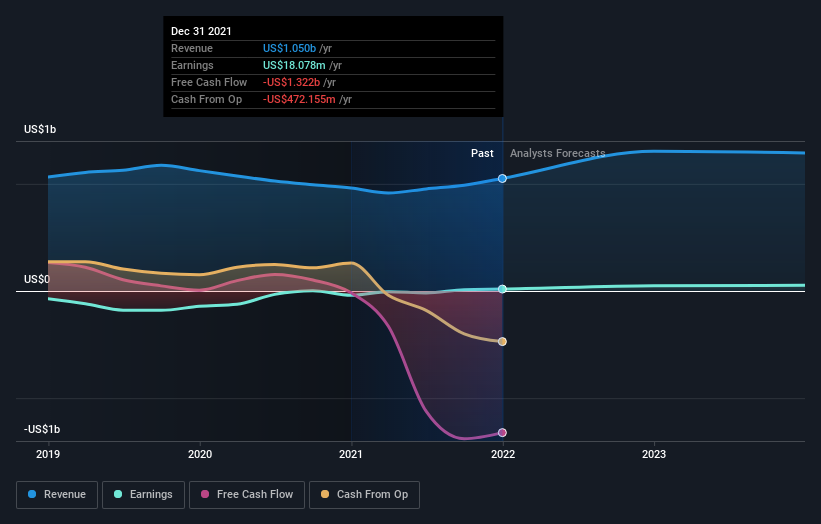Screen dimensions: 821x524
Task: Click the Analysts Forecasts label
Action: [558, 153]
